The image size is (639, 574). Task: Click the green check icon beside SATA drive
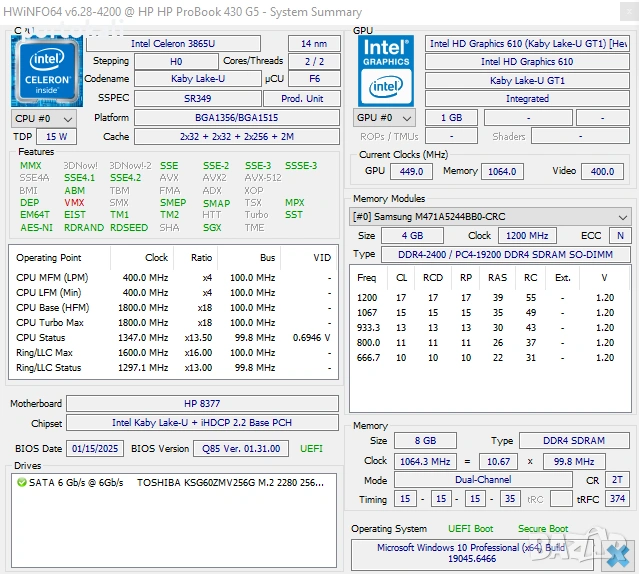click(22, 482)
